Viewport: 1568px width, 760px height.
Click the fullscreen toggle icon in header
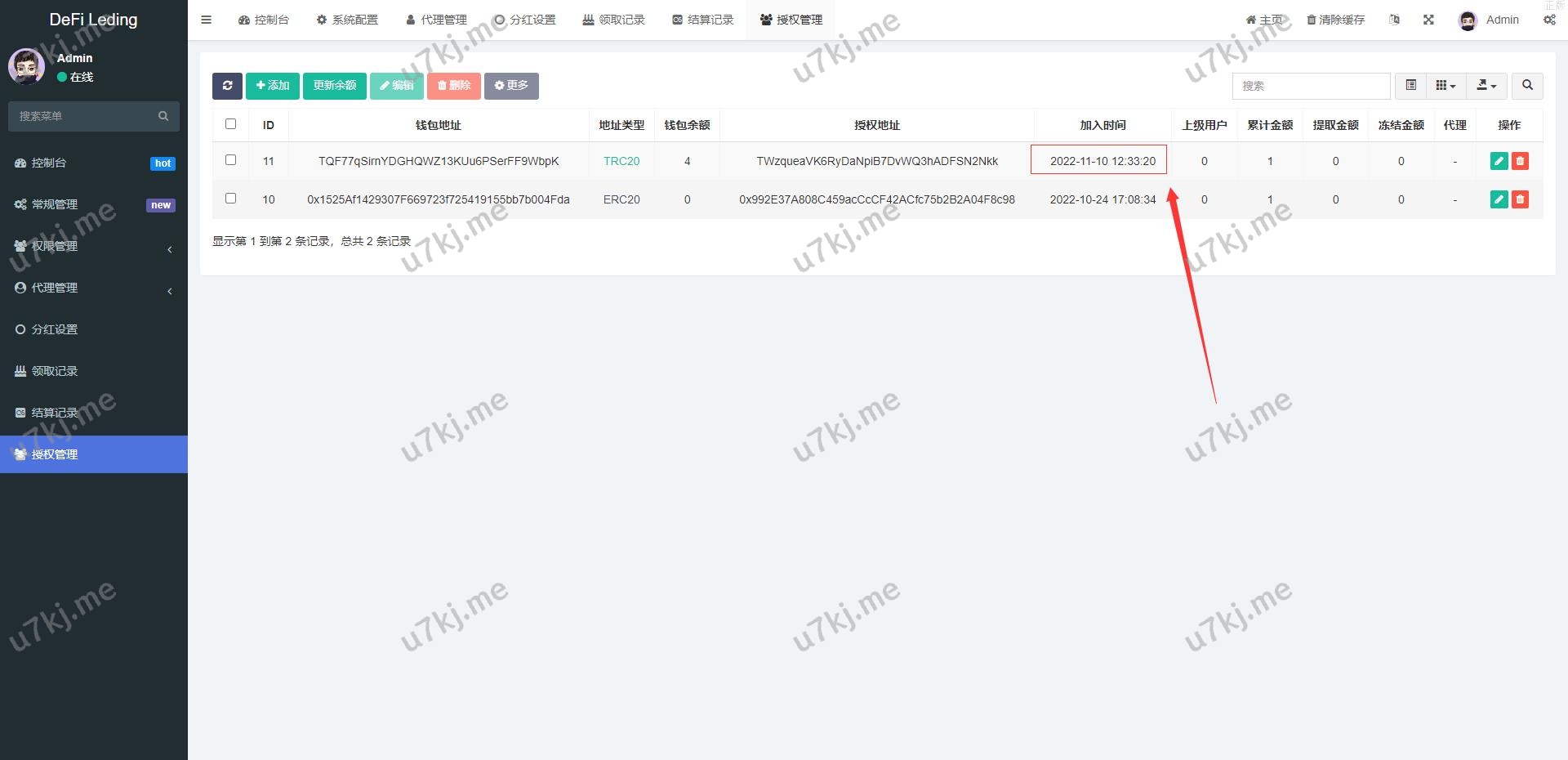click(x=1428, y=20)
